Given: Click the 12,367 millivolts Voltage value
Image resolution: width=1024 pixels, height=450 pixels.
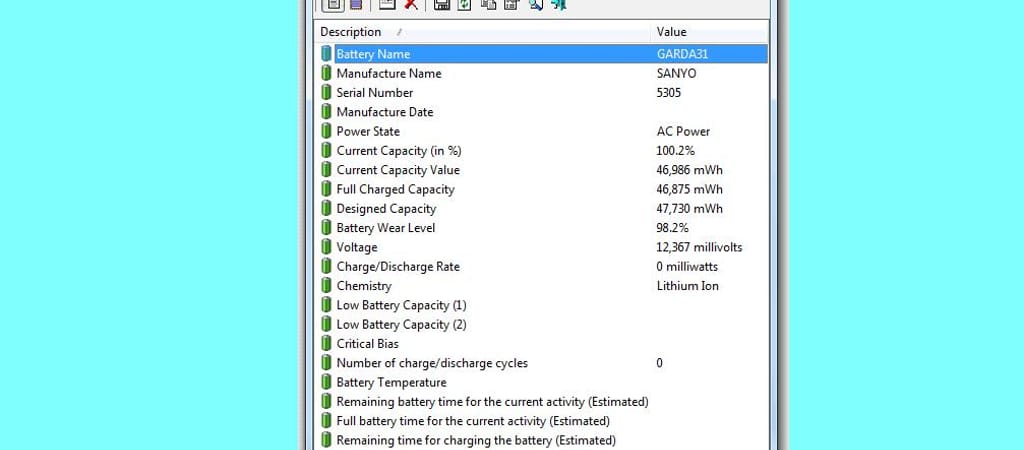Looking at the screenshot, I should coord(699,247).
